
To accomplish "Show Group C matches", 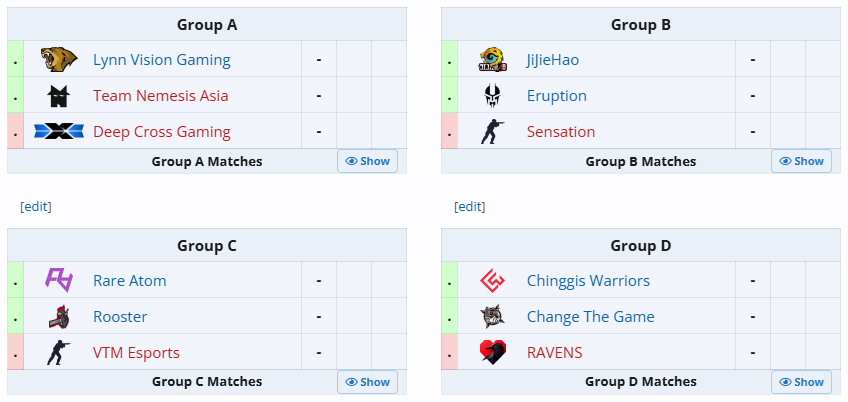I will pos(367,382).
